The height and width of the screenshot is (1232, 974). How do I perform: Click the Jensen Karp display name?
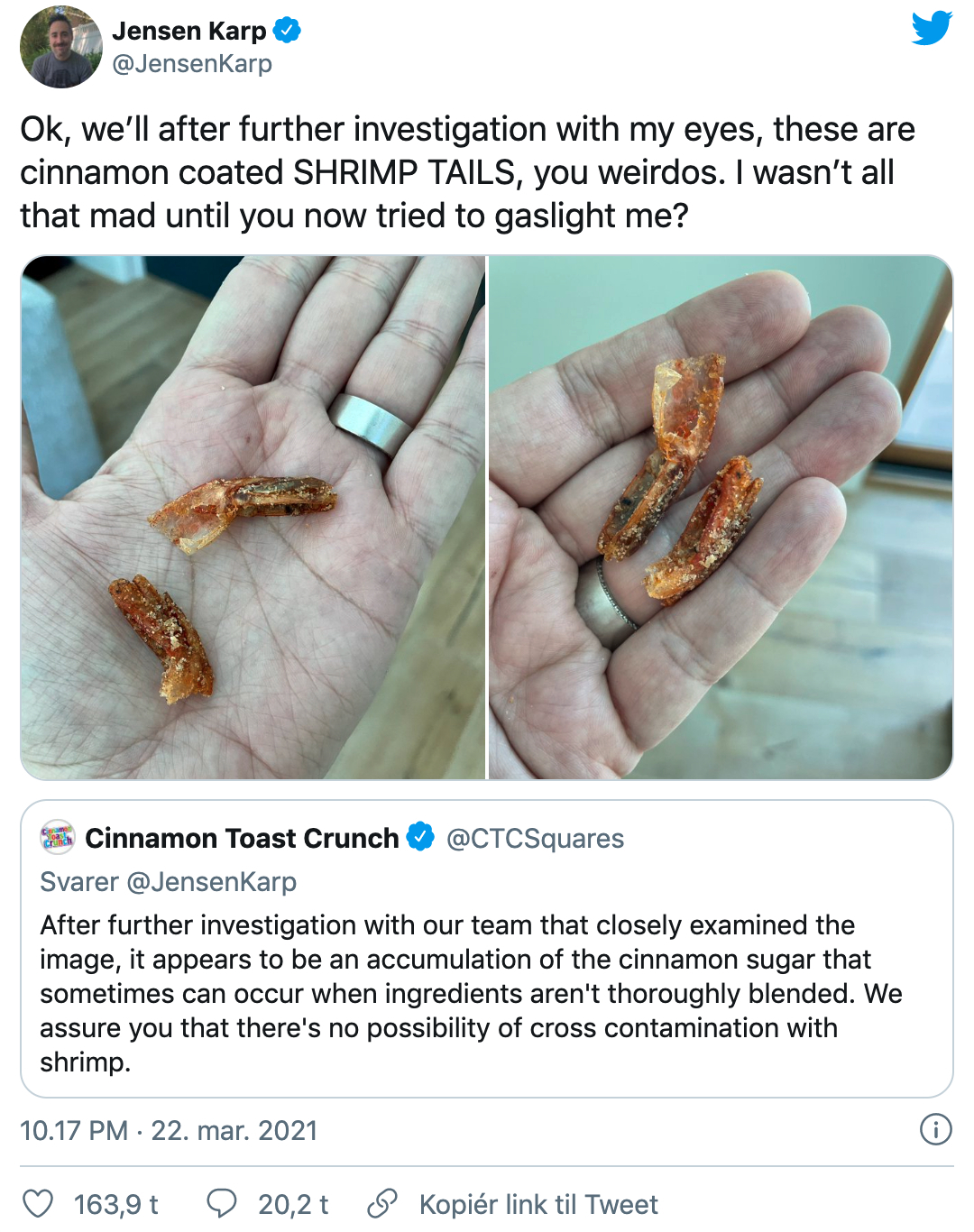[189, 31]
